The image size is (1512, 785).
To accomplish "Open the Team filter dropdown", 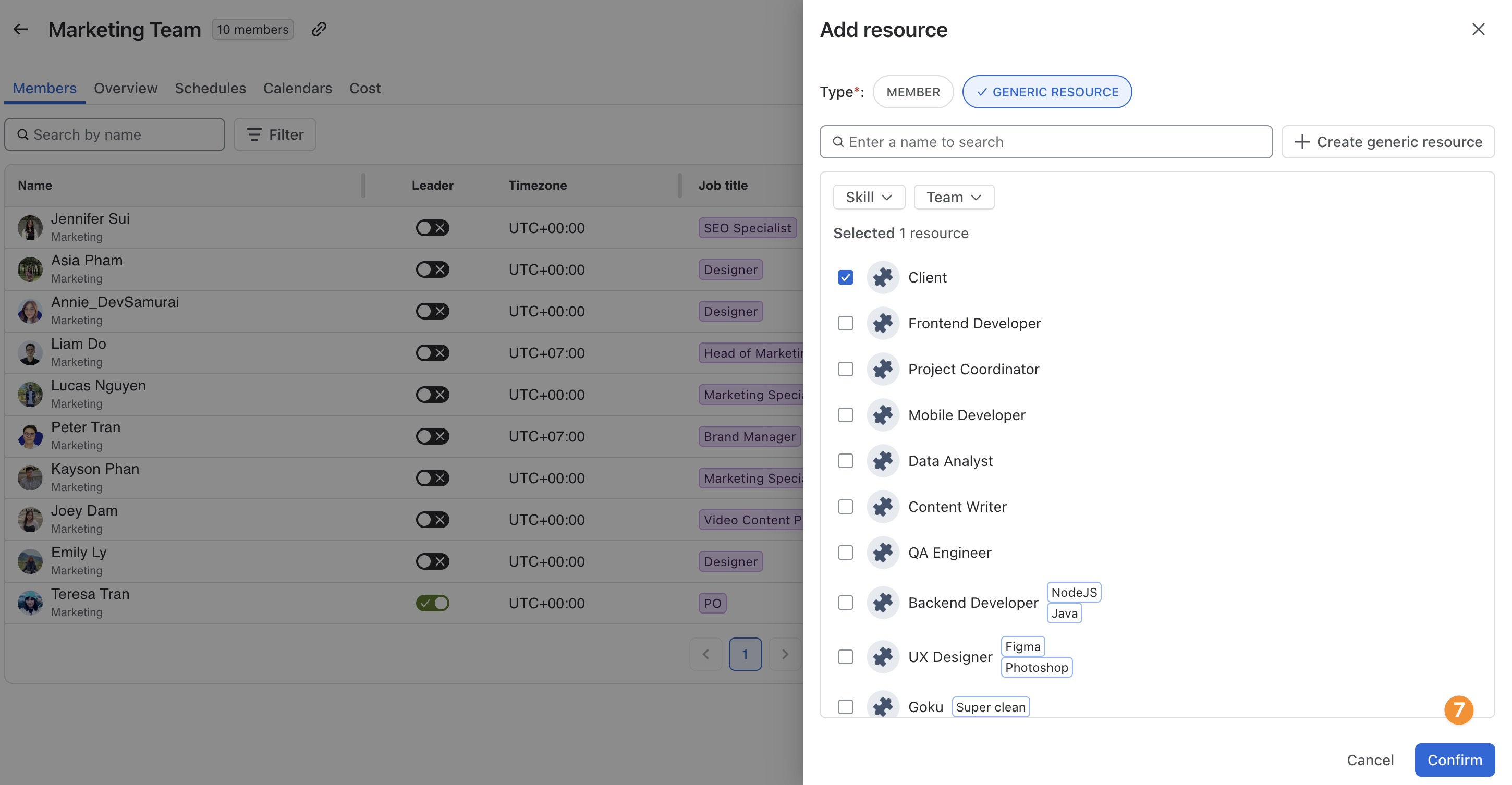I will (x=954, y=197).
